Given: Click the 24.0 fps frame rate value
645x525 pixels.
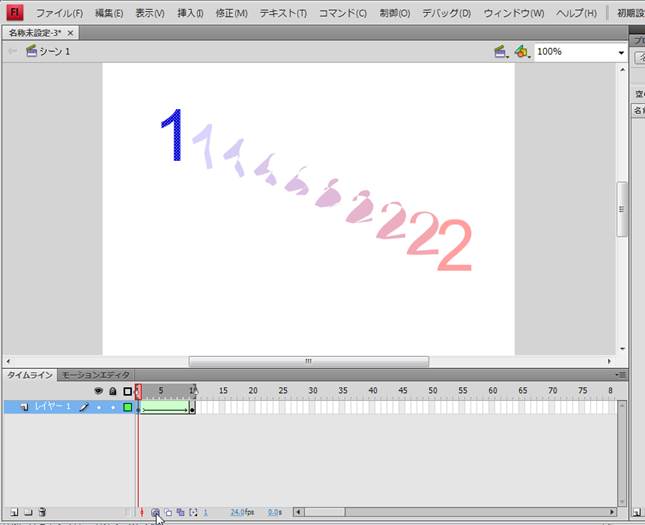Looking at the screenshot, I should click(238, 512).
